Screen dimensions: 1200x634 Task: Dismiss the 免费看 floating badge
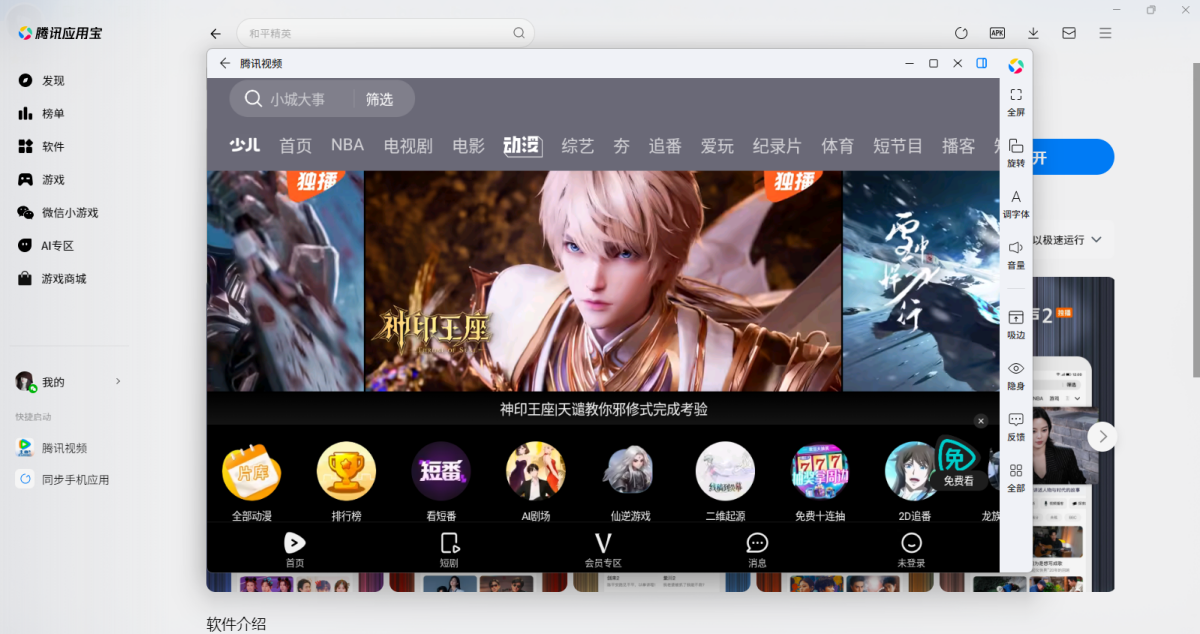pyautogui.click(x=981, y=422)
